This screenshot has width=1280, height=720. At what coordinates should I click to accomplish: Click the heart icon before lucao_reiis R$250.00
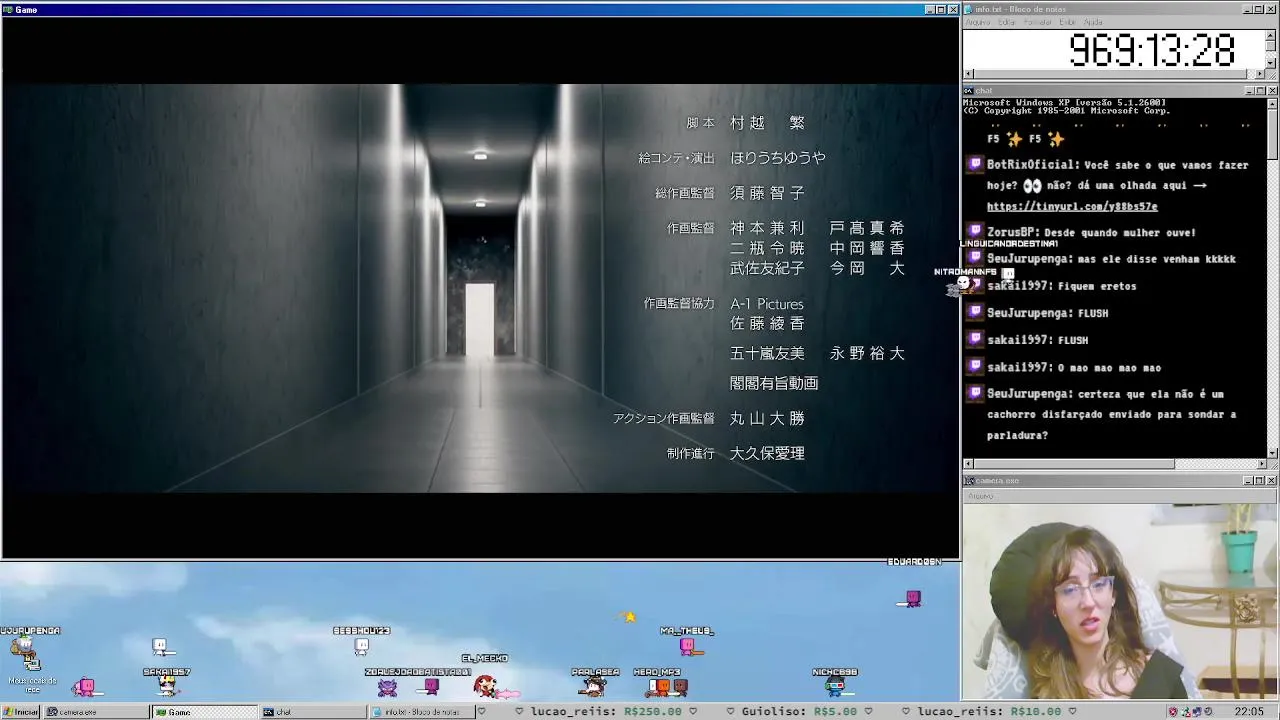click(x=518, y=712)
